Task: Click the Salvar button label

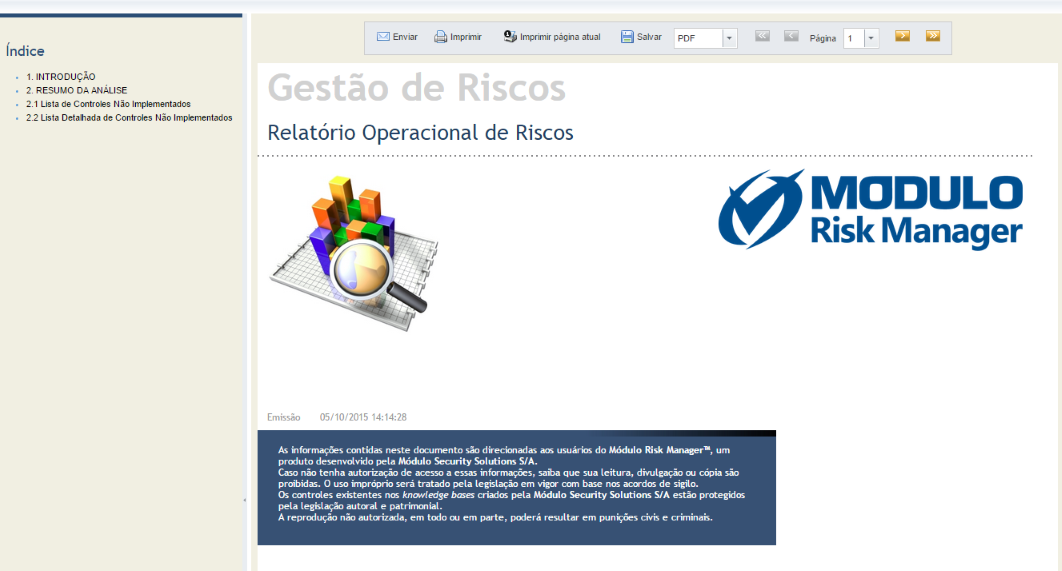Action: [649, 37]
